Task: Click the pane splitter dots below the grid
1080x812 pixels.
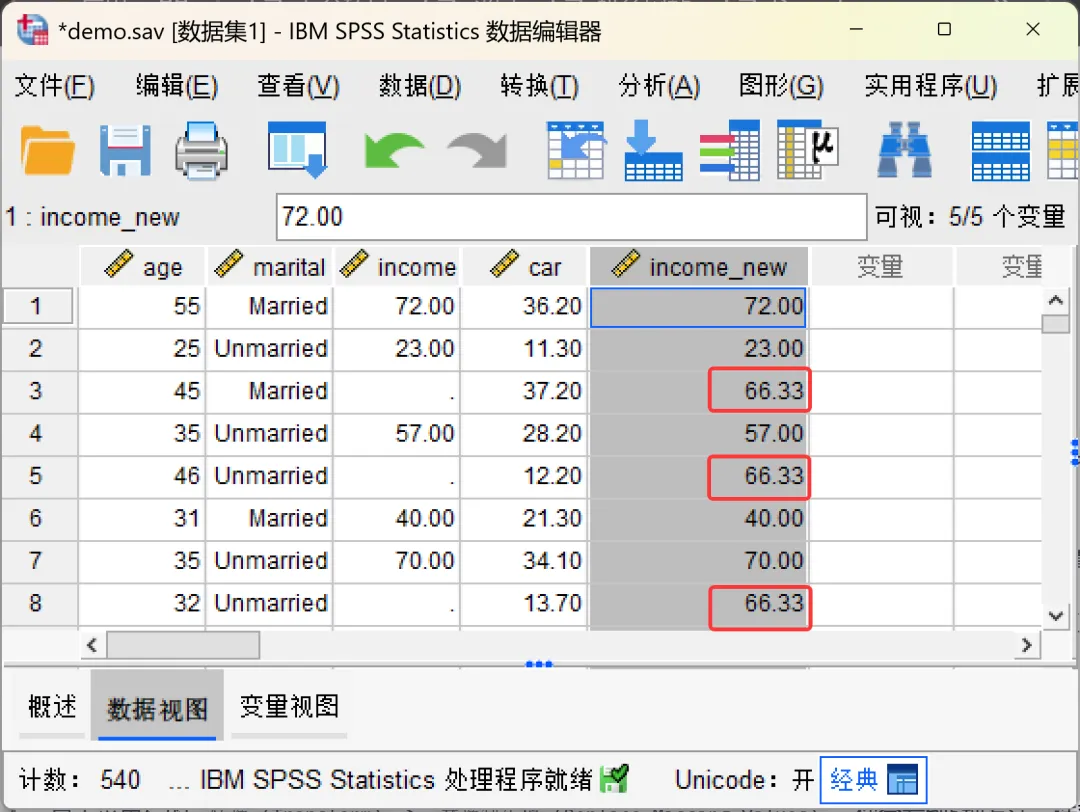Action: 539,664
